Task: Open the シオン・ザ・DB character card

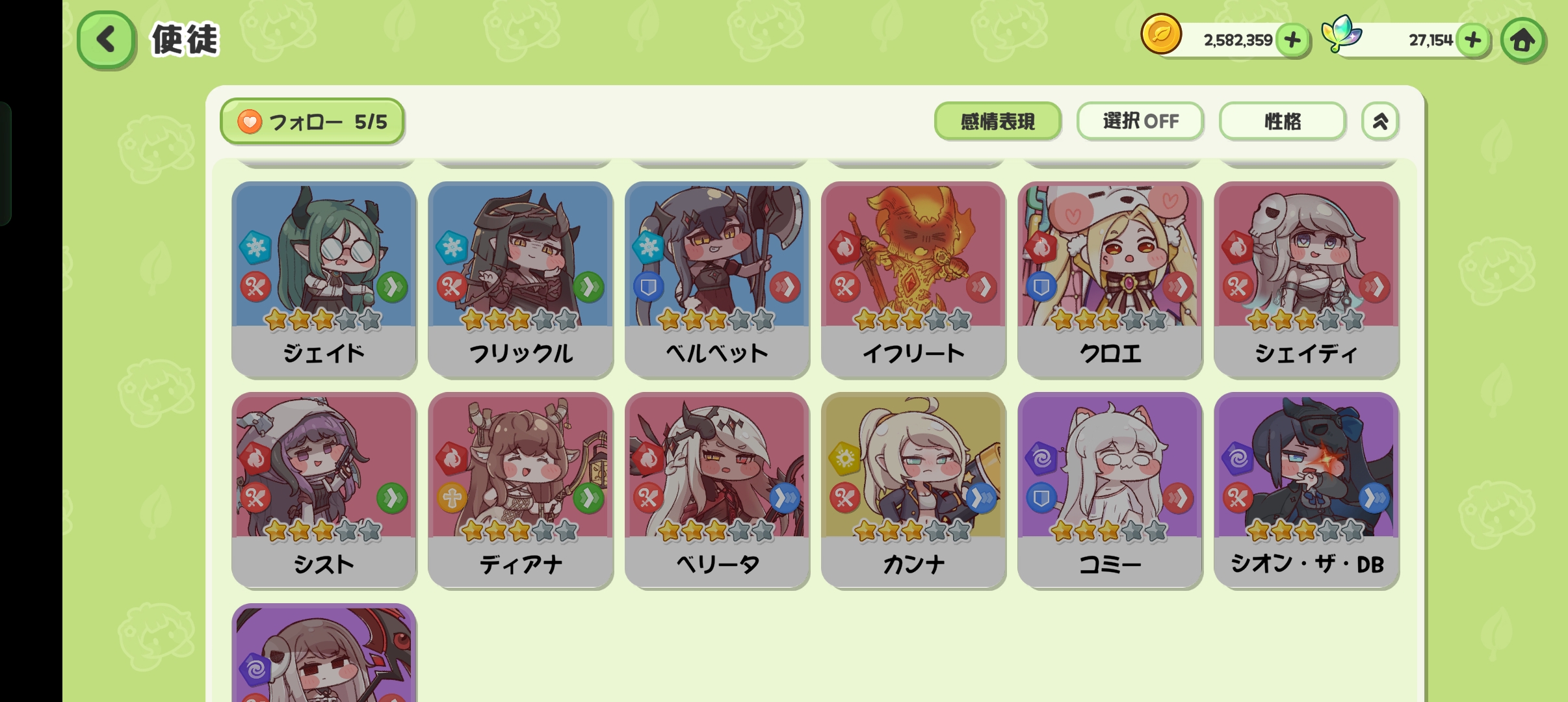Action: 1306,491
